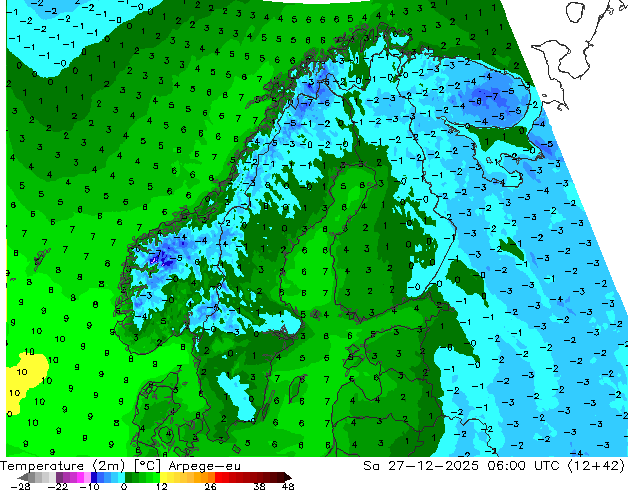Click the Temperature (2m) title text
The image size is (634, 490).
[x=63, y=465]
